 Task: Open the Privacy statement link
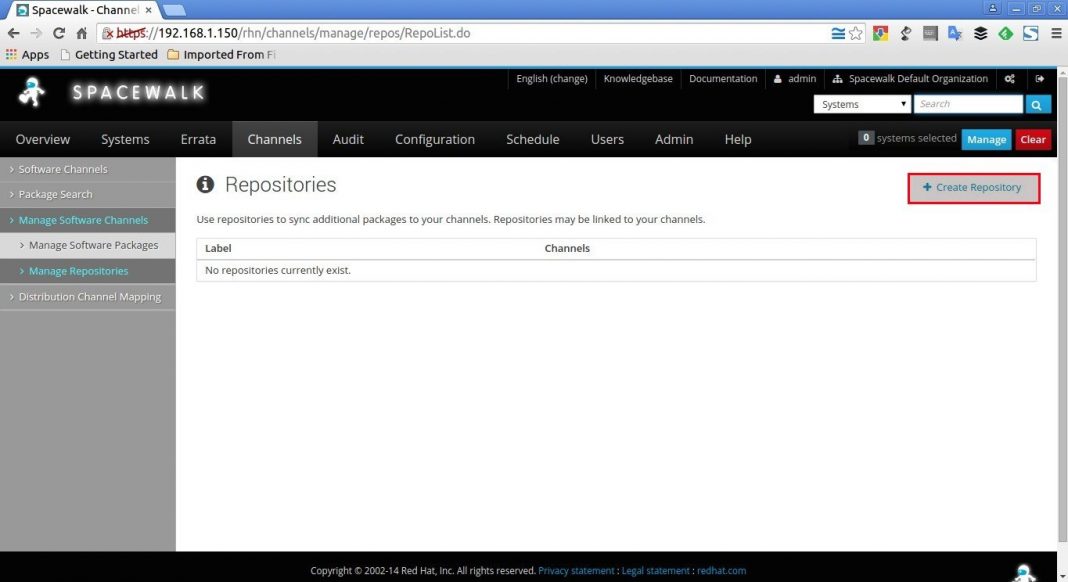click(x=576, y=570)
